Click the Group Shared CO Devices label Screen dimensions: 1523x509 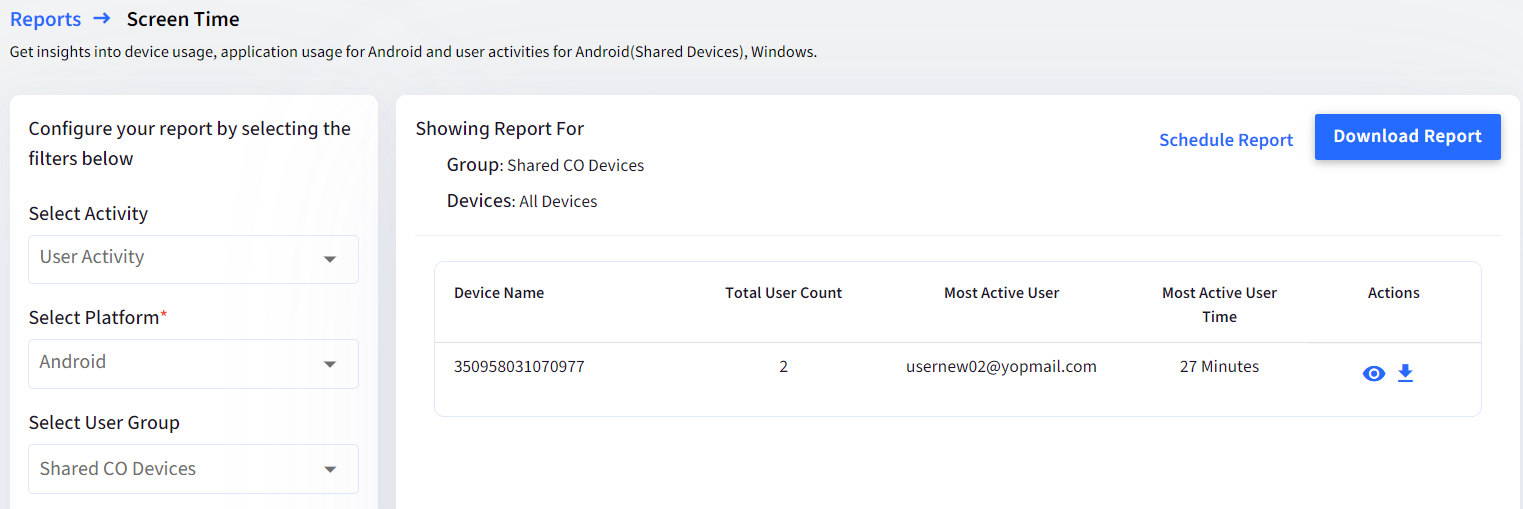[x=546, y=165]
